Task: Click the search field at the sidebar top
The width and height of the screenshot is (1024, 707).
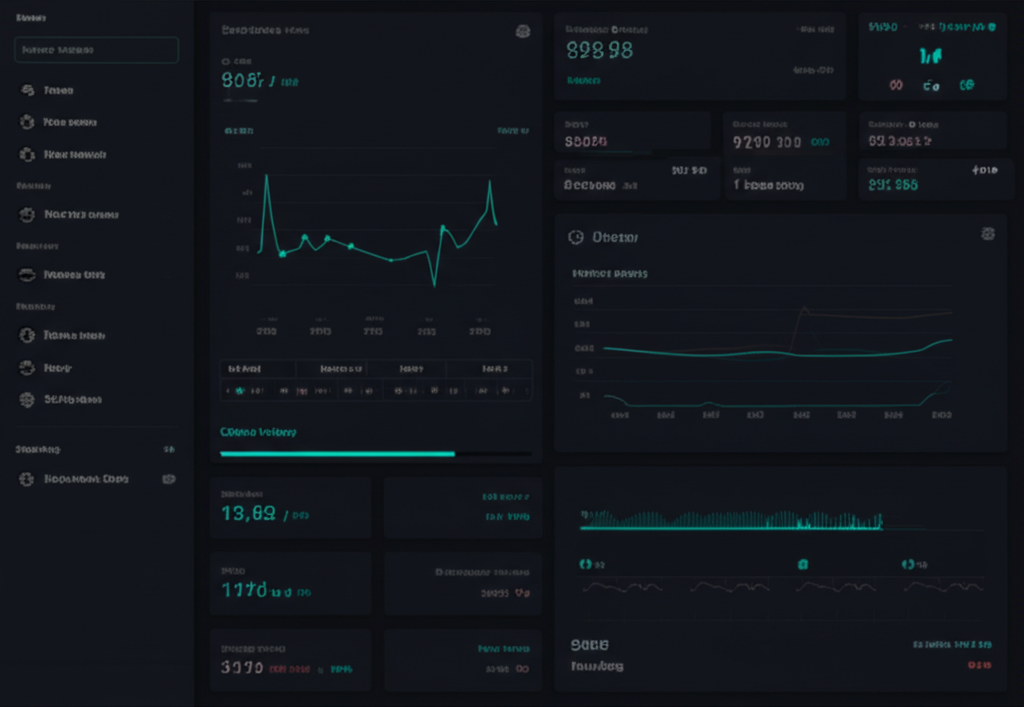Action: [x=96, y=50]
